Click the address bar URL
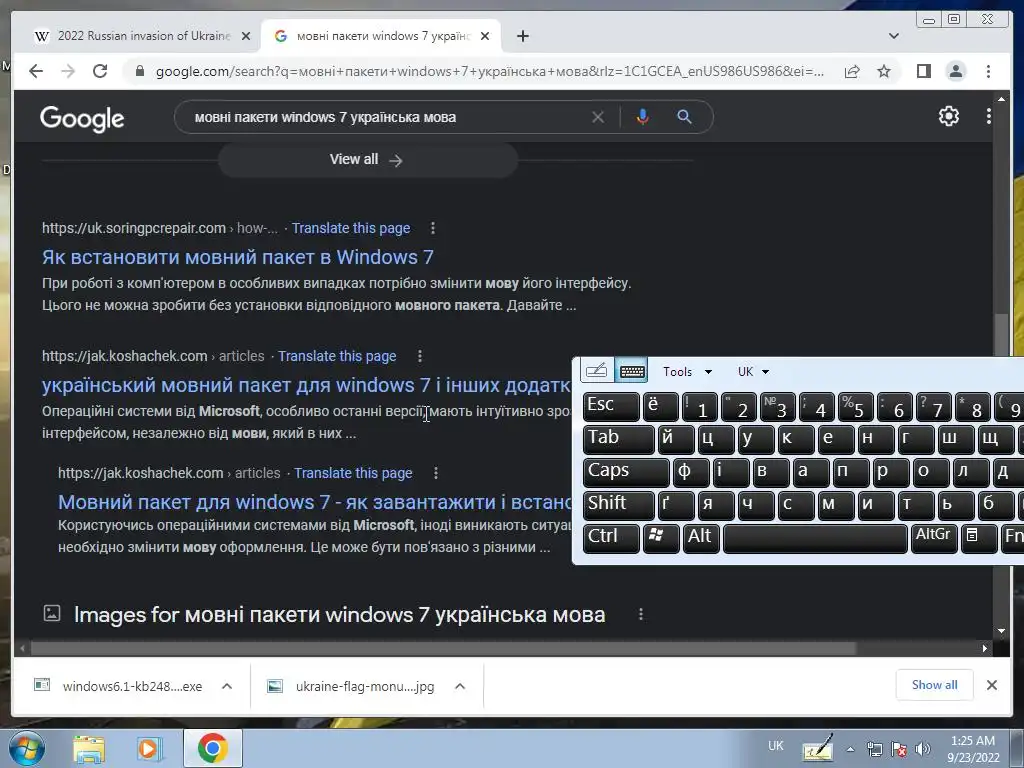Image resolution: width=1024 pixels, height=768 pixels. point(490,71)
